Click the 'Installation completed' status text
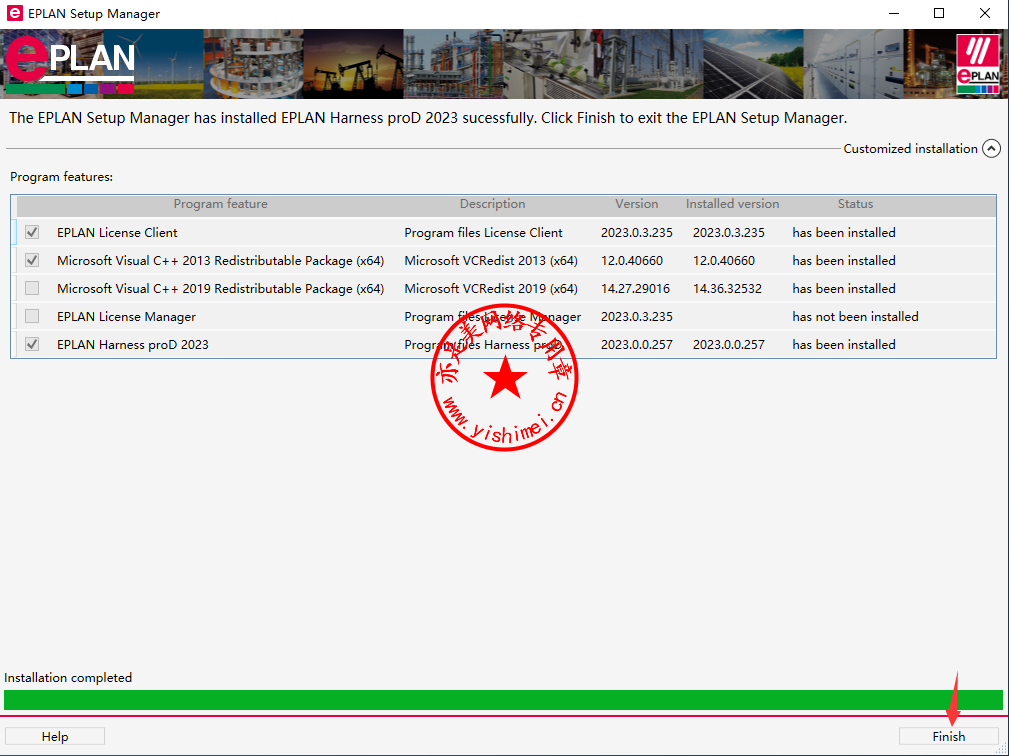The image size is (1009, 756). pos(68,678)
